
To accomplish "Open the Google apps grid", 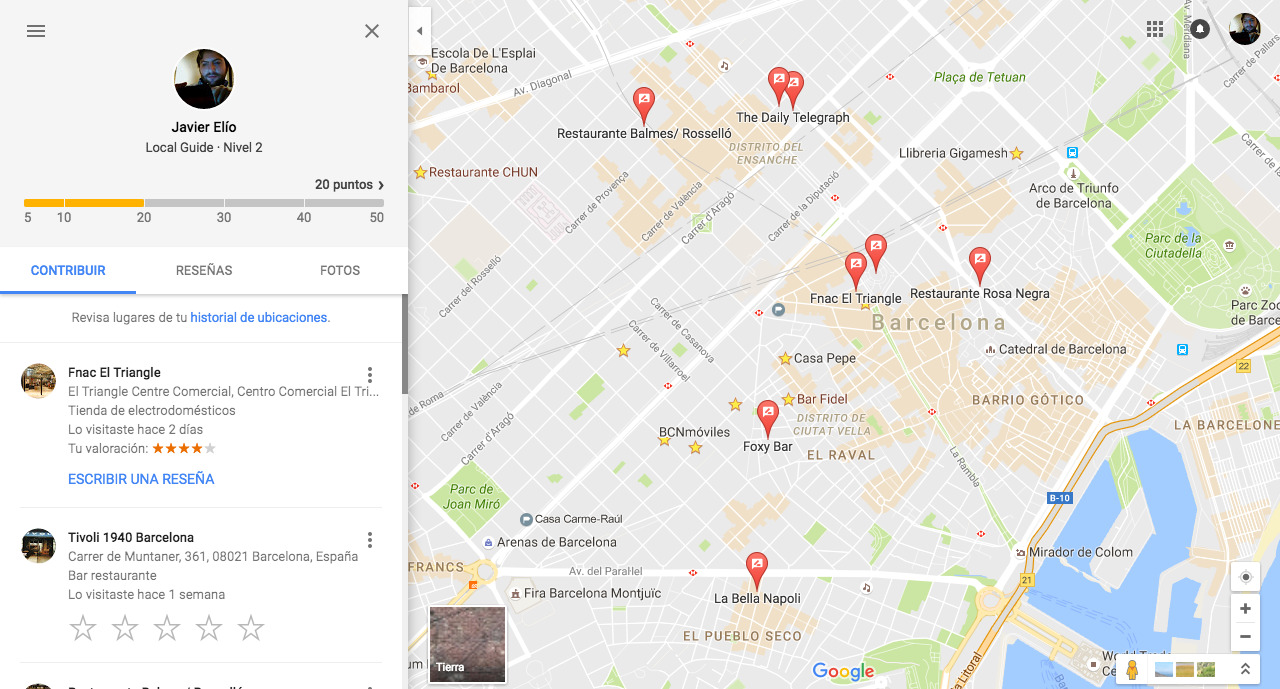I will 1155,29.
